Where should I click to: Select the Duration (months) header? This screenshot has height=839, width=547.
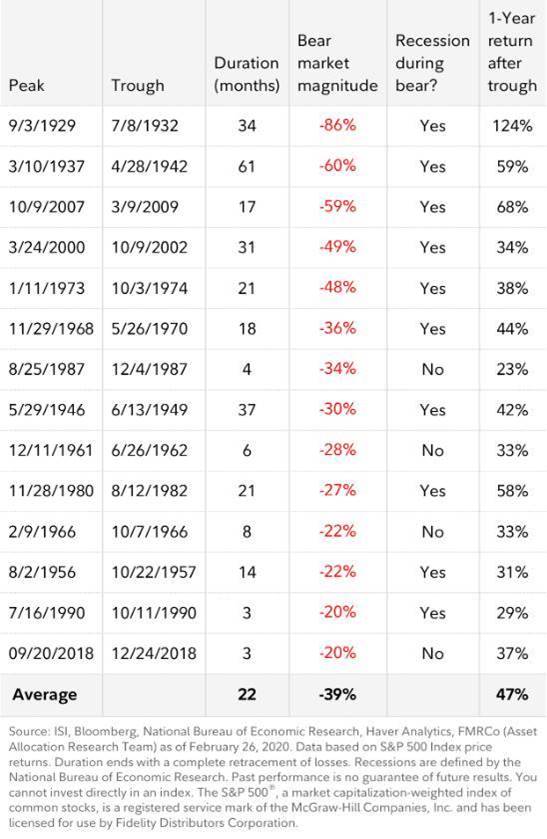click(247, 74)
